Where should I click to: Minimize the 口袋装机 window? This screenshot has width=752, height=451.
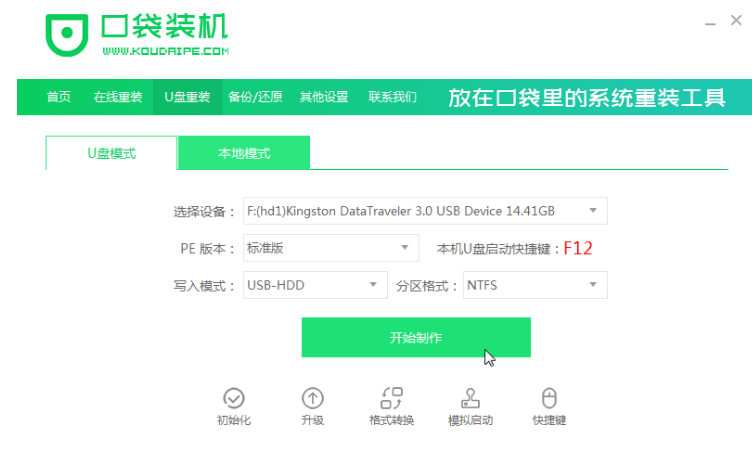(x=710, y=23)
